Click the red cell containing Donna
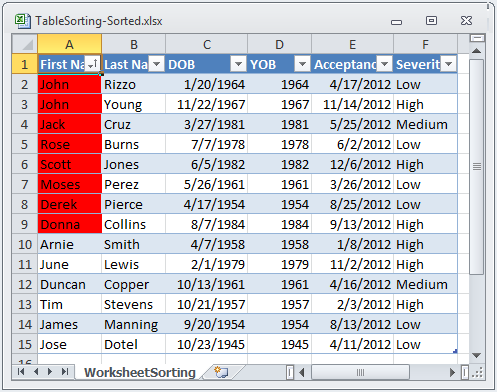The image size is (497, 392). pyautogui.click(x=70, y=224)
